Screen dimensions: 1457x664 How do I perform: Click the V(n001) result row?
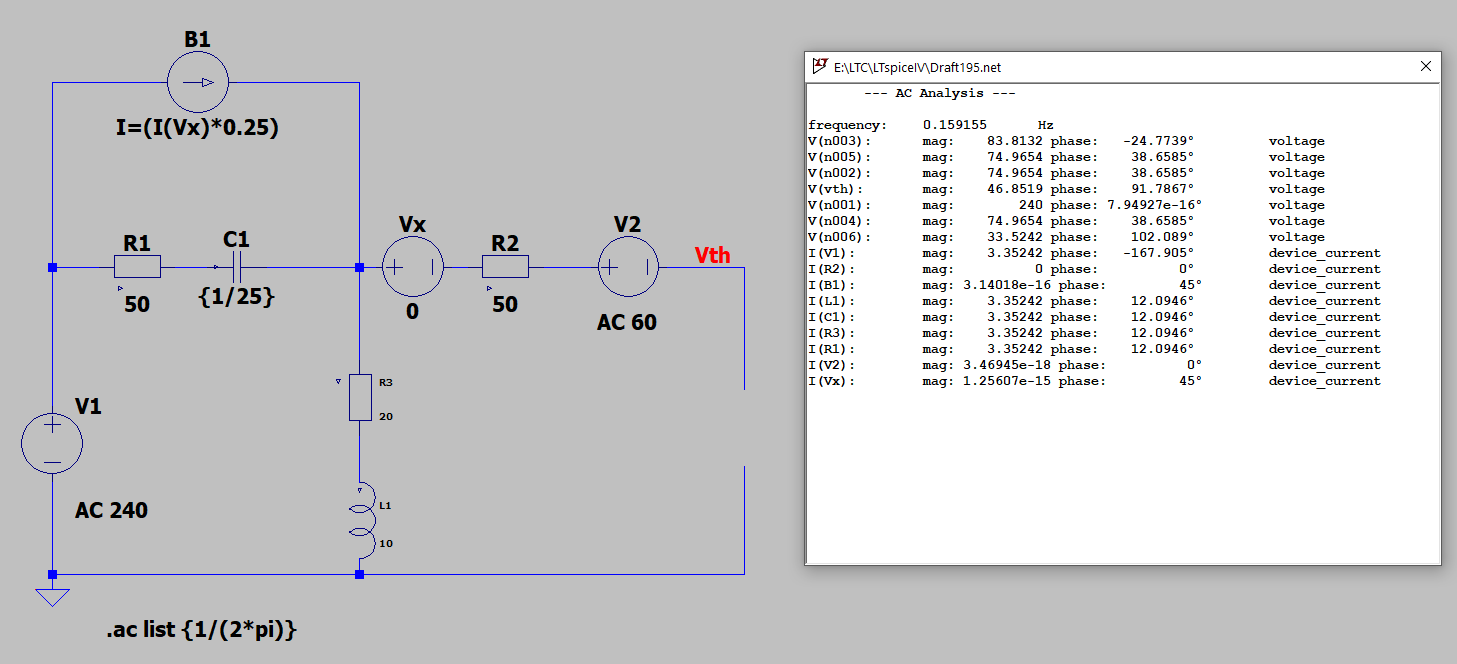tap(1066, 205)
